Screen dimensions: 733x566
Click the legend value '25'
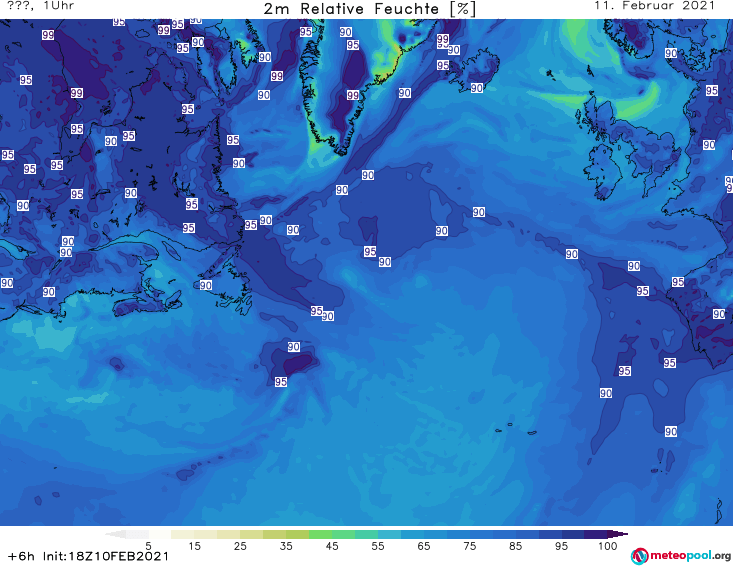point(240,546)
